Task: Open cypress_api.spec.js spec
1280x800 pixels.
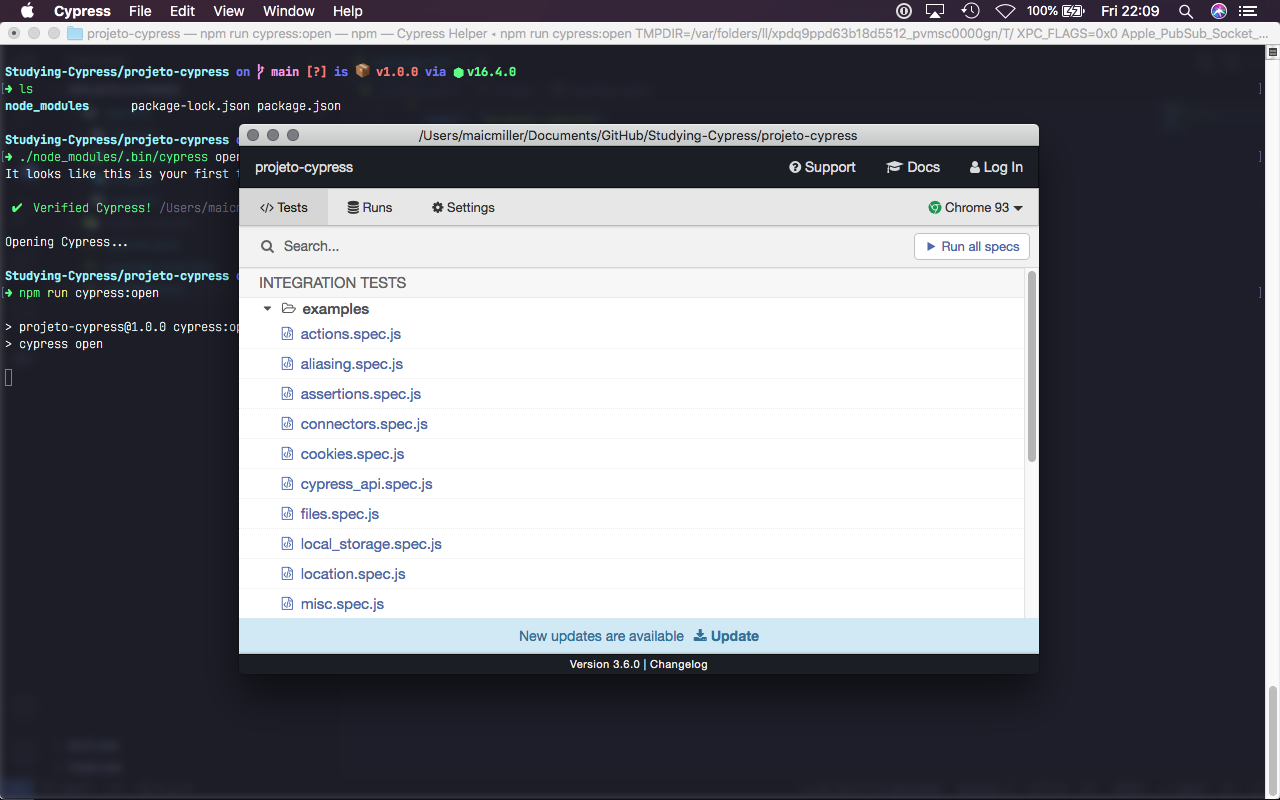Action: click(x=366, y=484)
